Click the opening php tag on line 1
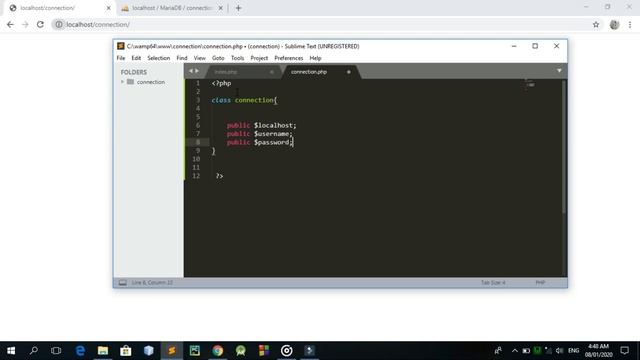 tap(221, 83)
